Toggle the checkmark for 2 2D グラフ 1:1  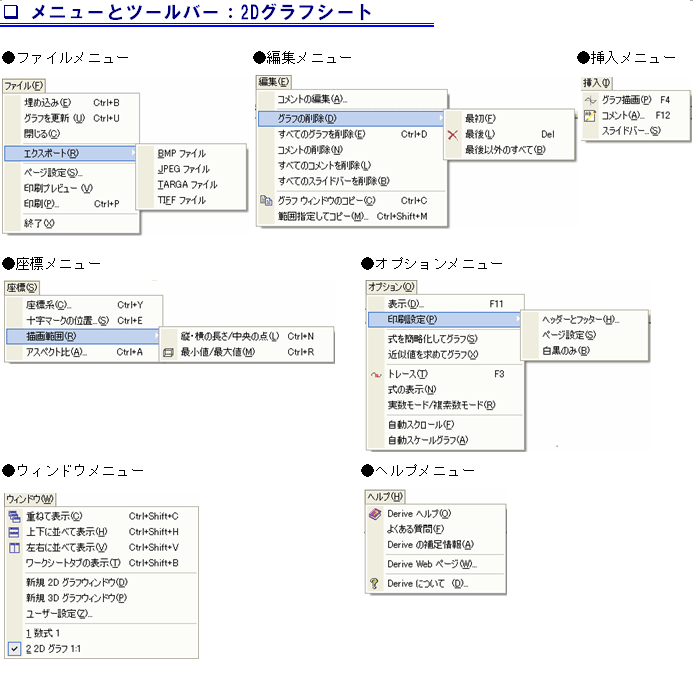point(15,649)
